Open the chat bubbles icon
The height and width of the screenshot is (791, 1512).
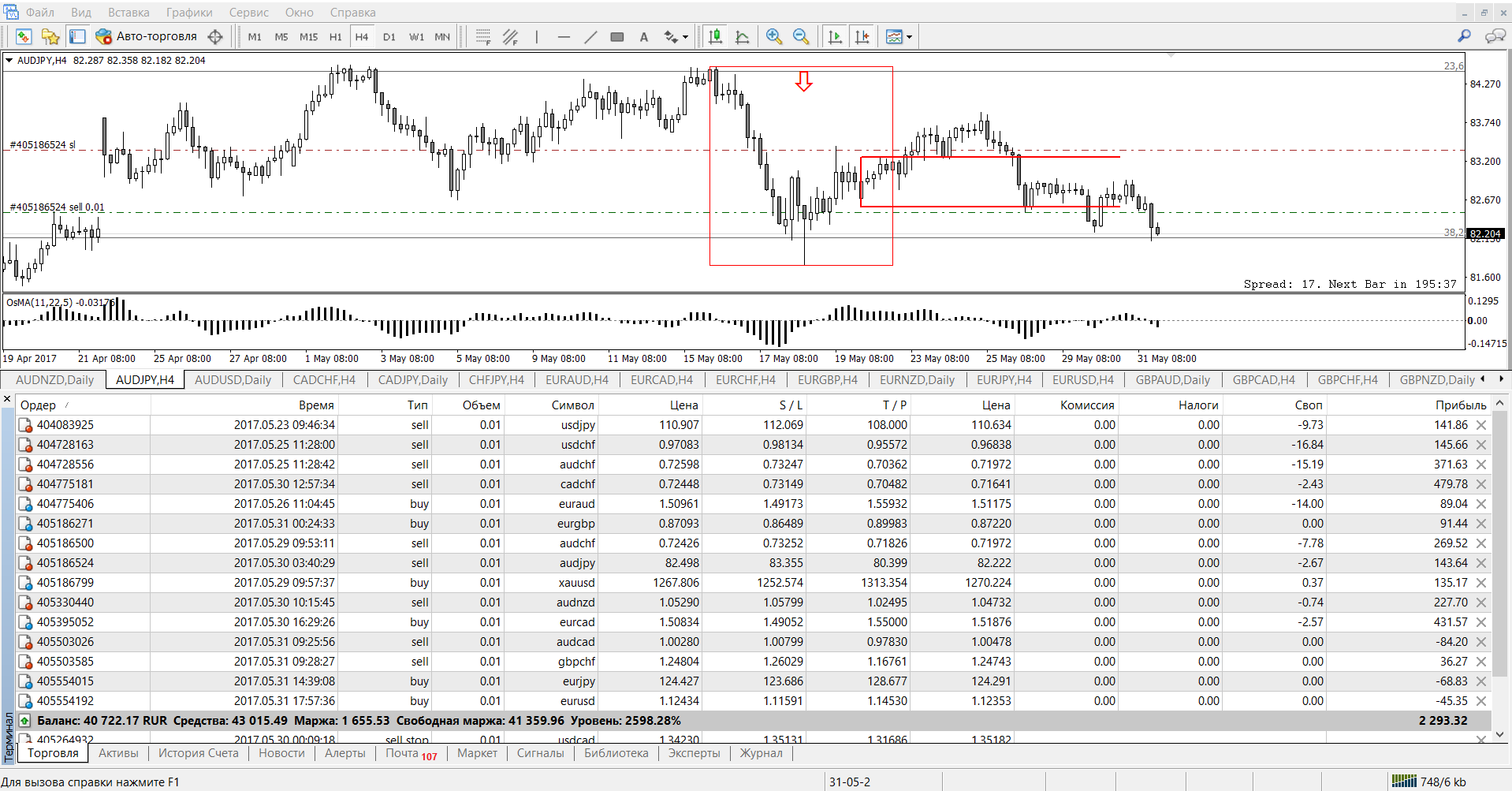[x=1495, y=35]
